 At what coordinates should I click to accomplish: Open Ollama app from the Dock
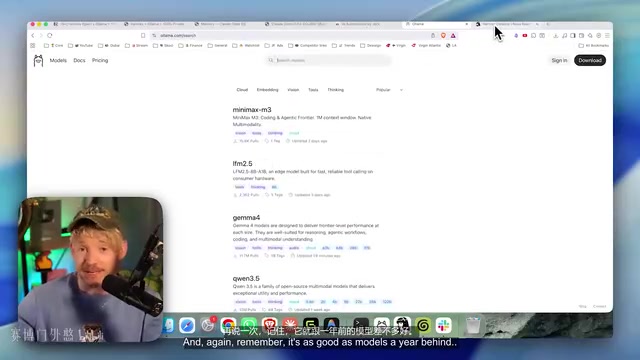[382, 325]
